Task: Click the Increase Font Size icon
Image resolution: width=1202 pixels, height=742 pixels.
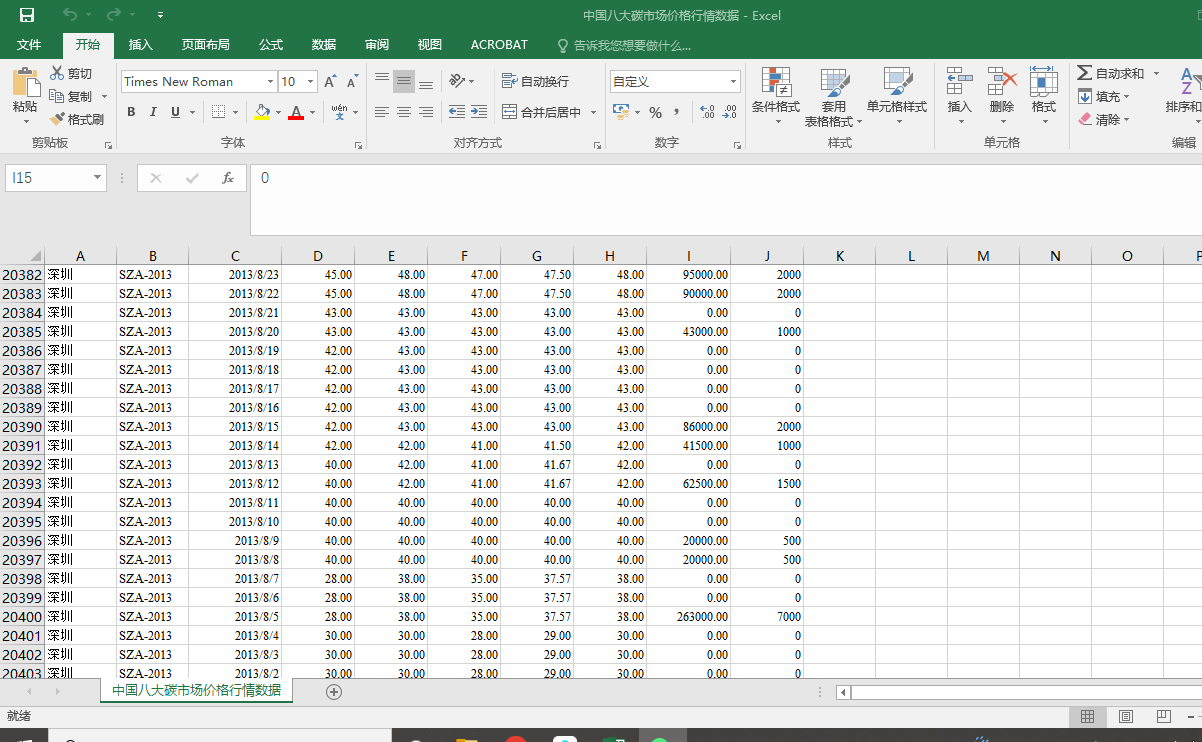Action: (330, 82)
